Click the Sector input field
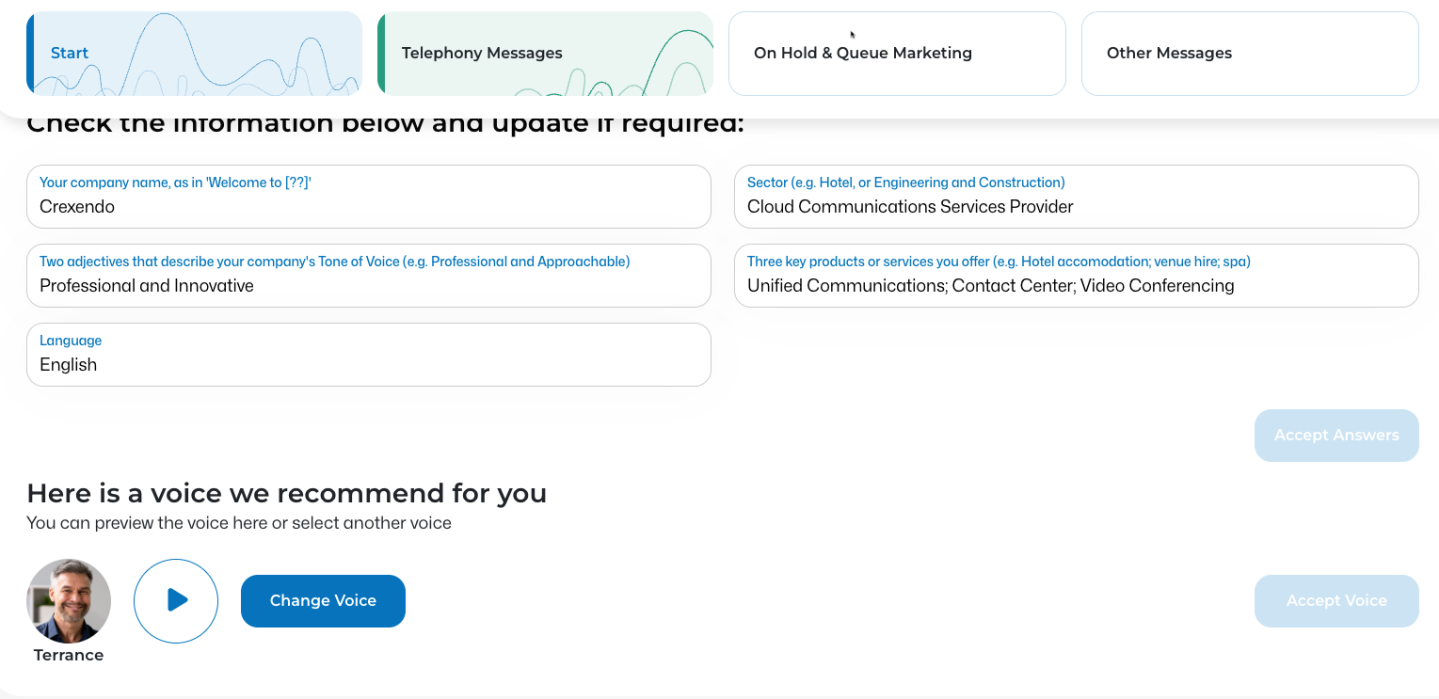The height and width of the screenshot is (699, 1439). click(x=1076, y=197)
